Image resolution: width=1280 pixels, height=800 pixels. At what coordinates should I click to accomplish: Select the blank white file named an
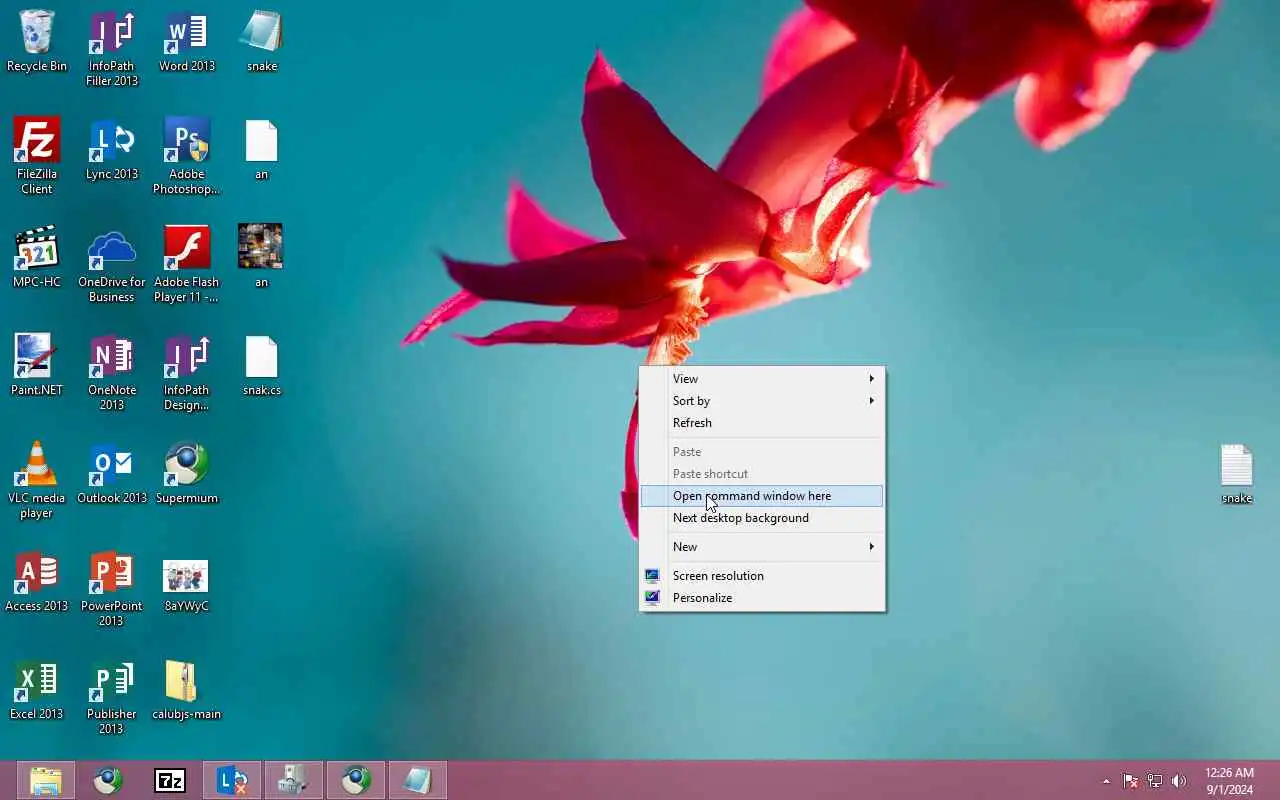pos(262,149)
